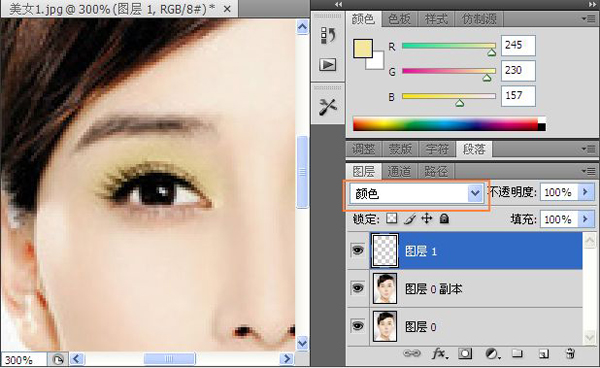The image size is (600, 368).
Task: Switch to the 仿制源 clone source tab
Action: (479, 19)
